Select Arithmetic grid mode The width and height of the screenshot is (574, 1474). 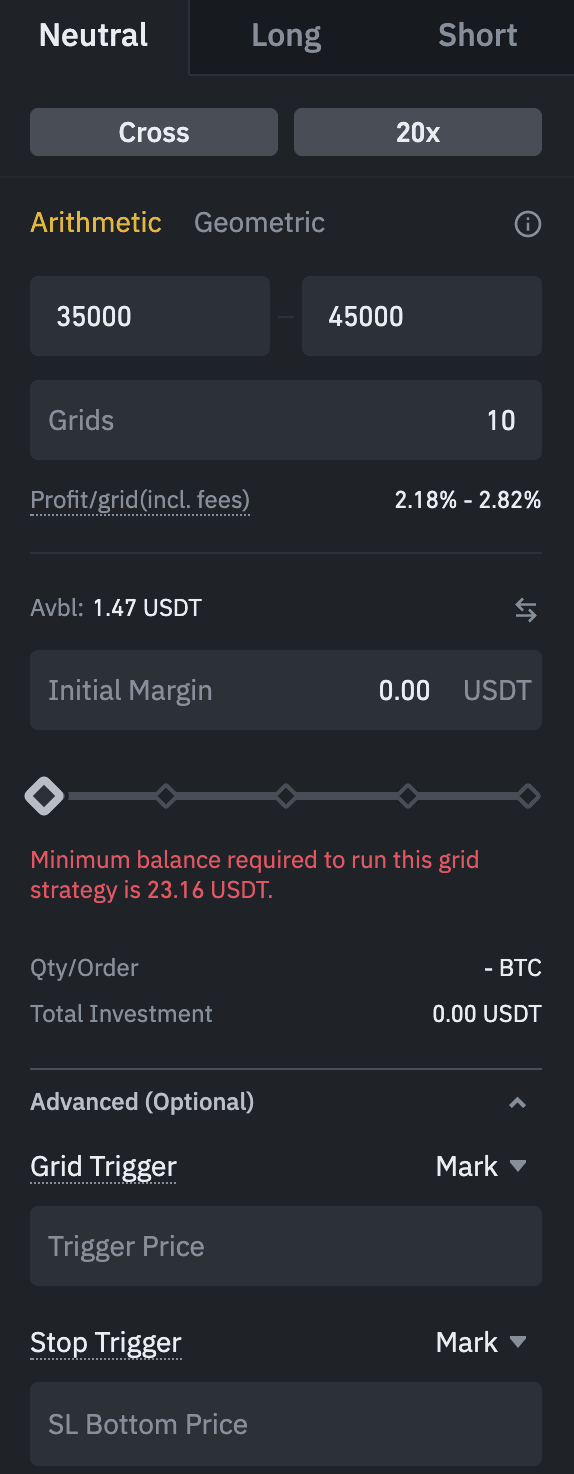96,222
